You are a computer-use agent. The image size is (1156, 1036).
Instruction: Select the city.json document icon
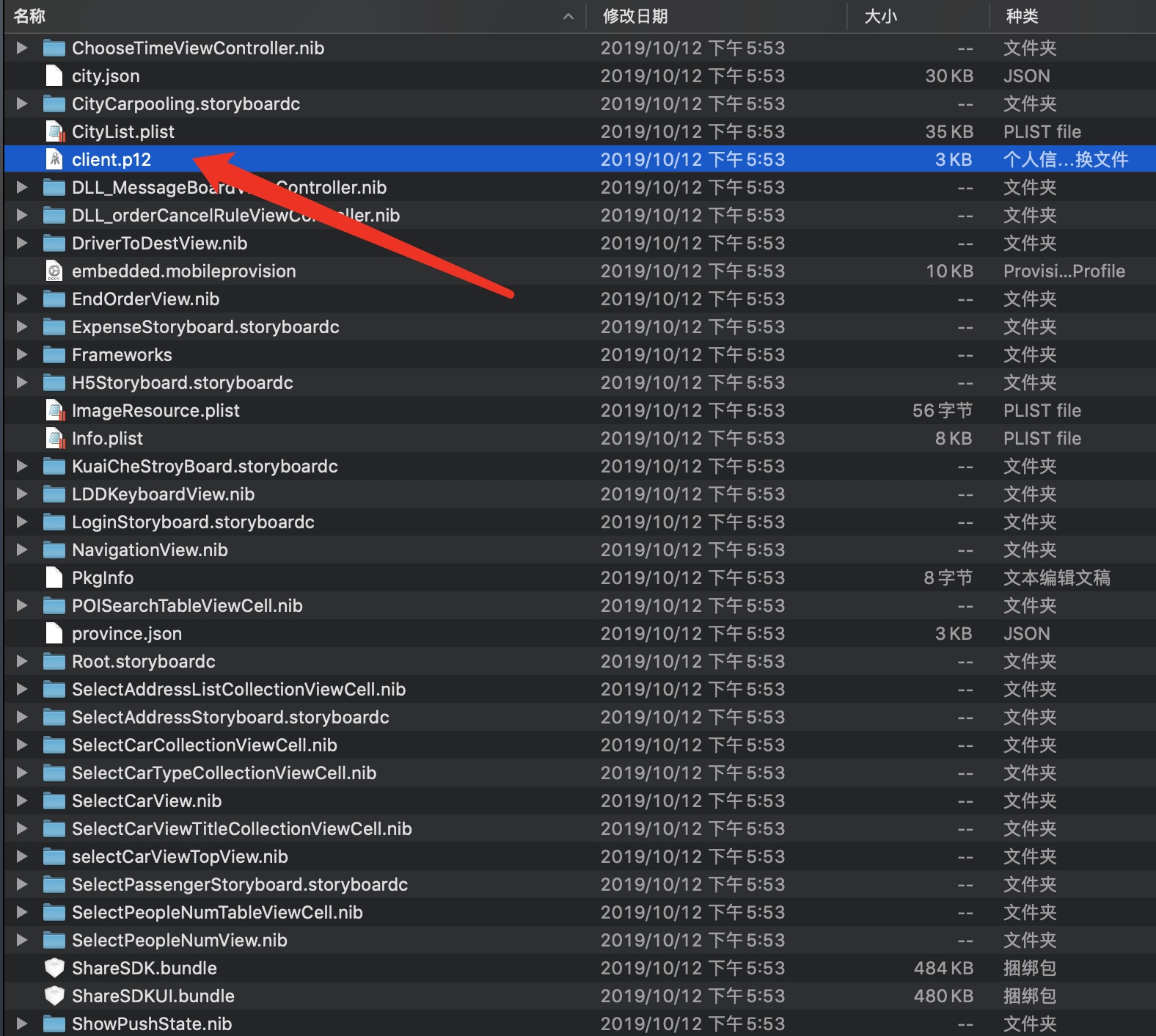(54, 76)
